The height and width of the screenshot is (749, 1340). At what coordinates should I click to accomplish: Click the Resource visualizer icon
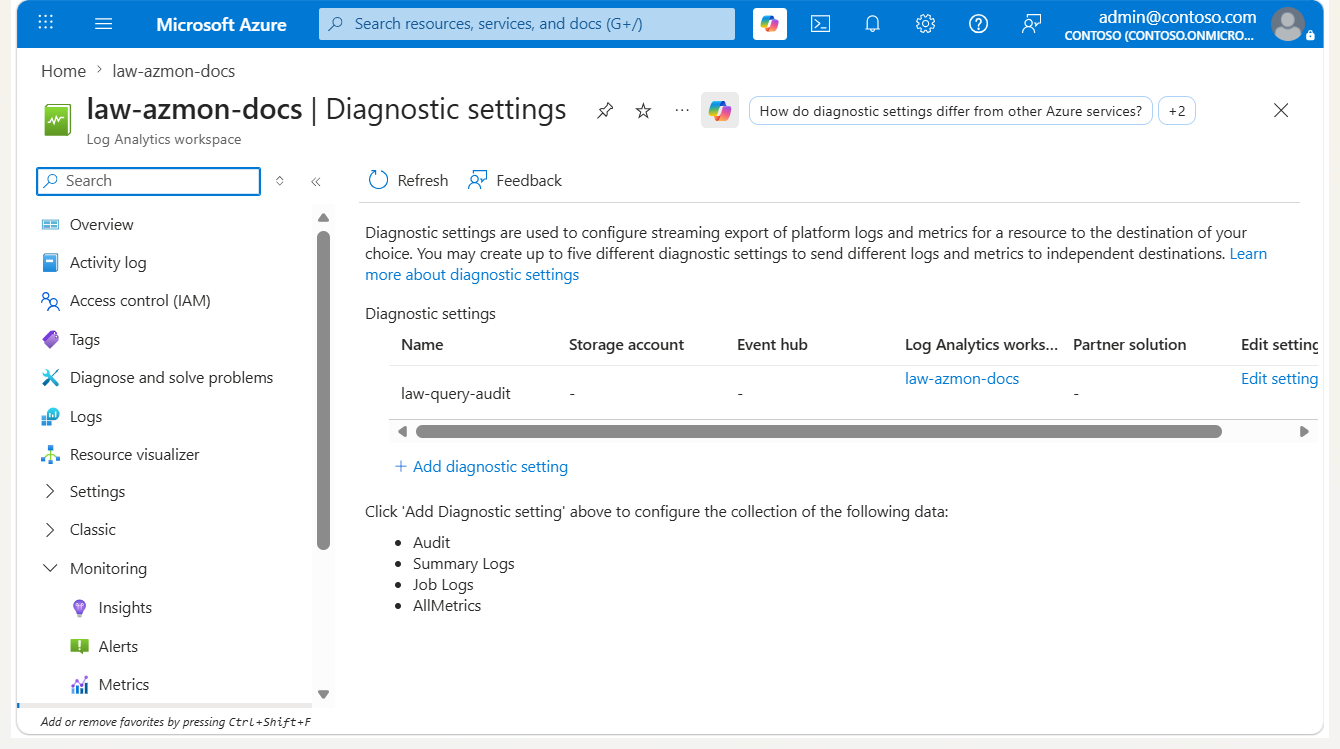pyautogui.click(x=50, y=455)
